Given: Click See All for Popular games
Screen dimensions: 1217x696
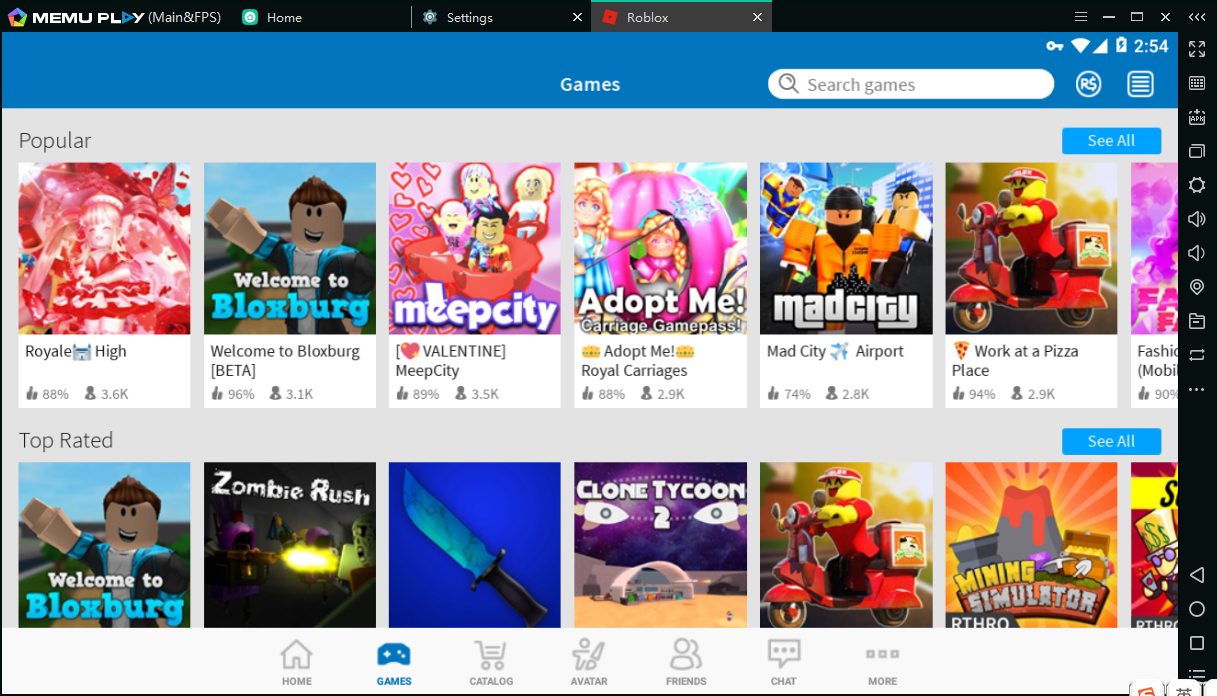Looking at the screenshot, I should point(1111,141).
